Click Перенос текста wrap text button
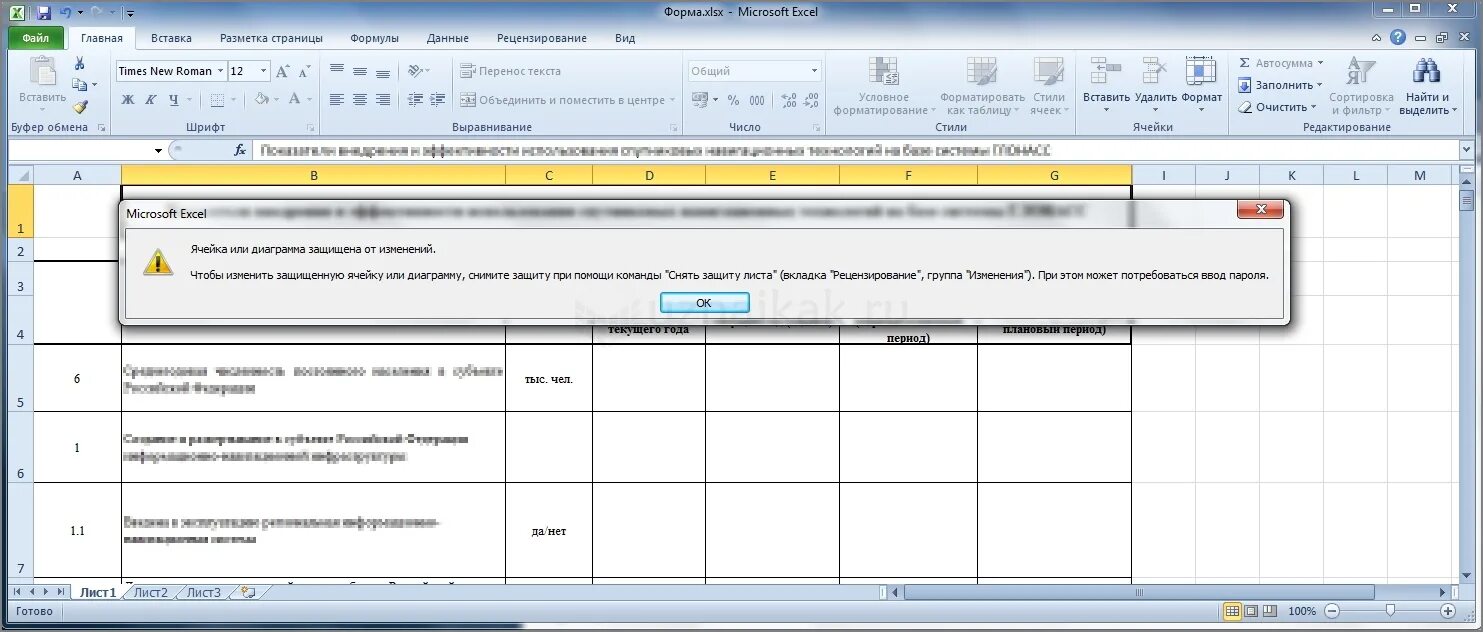Image resolution: width=1483 pixels, height=632 pixels. click(511, 71)
